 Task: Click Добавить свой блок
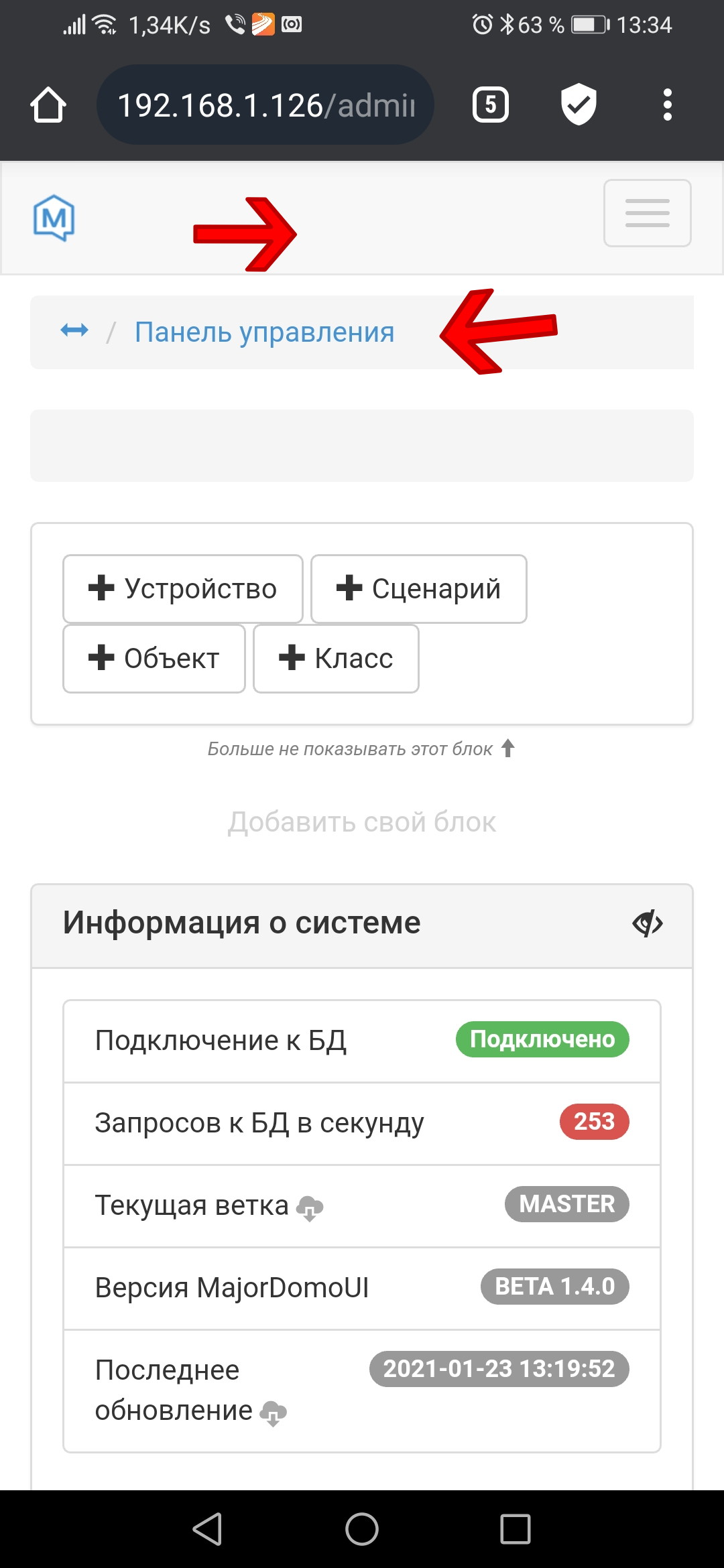[362, 822]
